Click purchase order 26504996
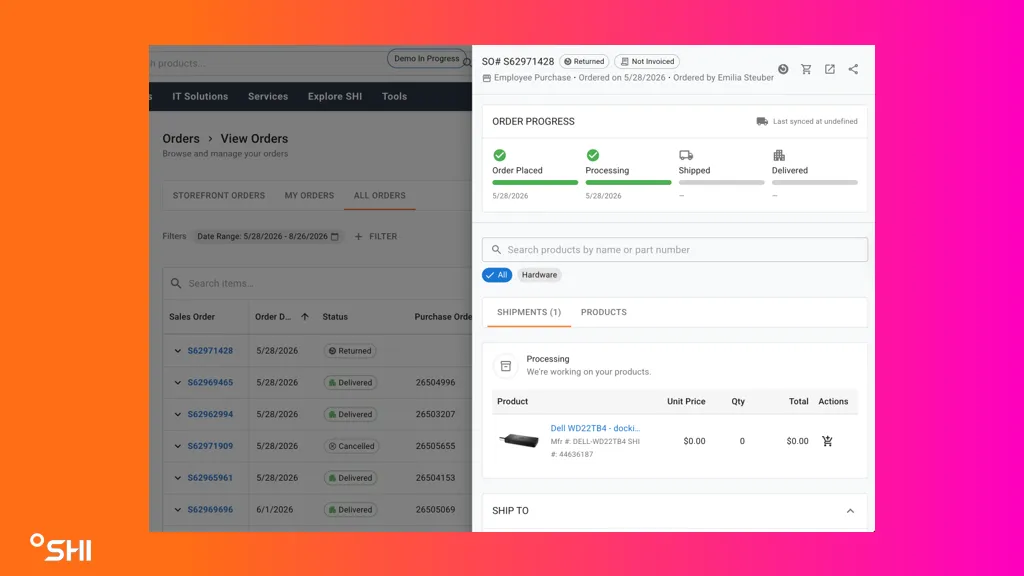 (x=435, y=383)
